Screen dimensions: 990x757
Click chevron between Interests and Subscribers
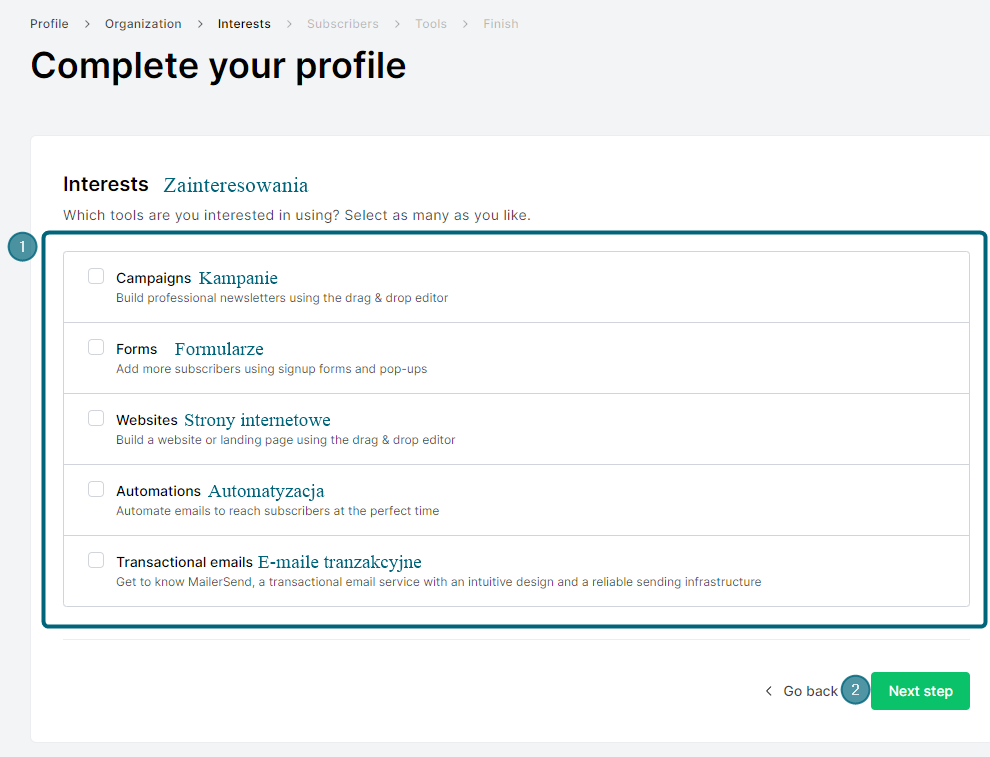tap(289, 24)
